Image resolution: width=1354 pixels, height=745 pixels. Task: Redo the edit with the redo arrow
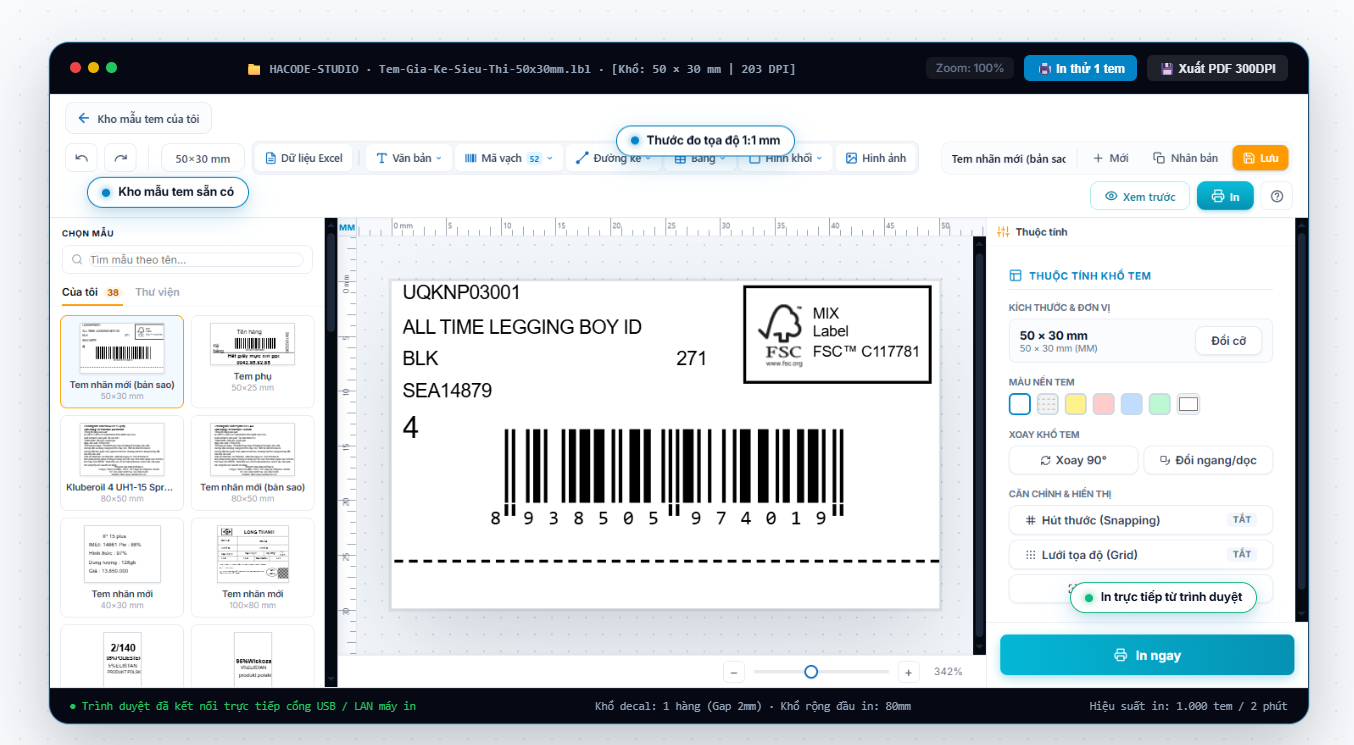pyautogui.click(x=120, y=158)
